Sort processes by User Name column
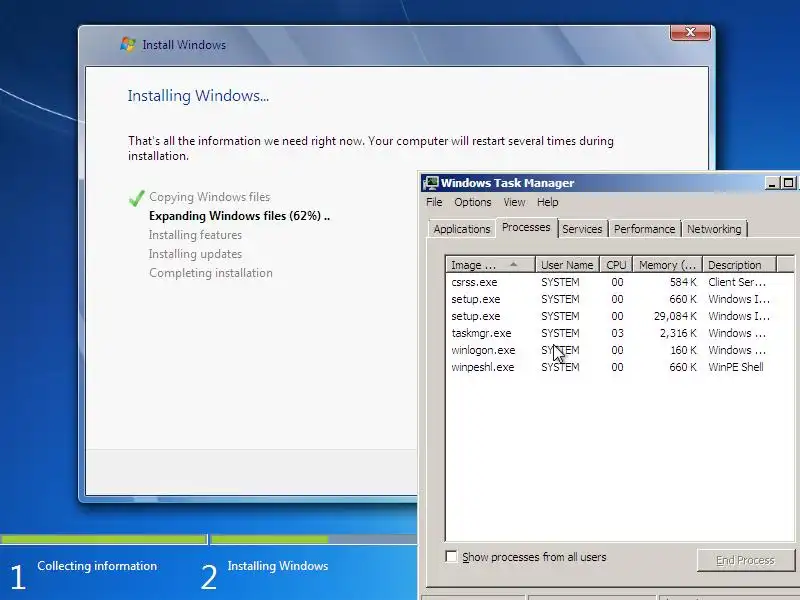The width and height of the screenshot is (800, 600). [567, 265]
